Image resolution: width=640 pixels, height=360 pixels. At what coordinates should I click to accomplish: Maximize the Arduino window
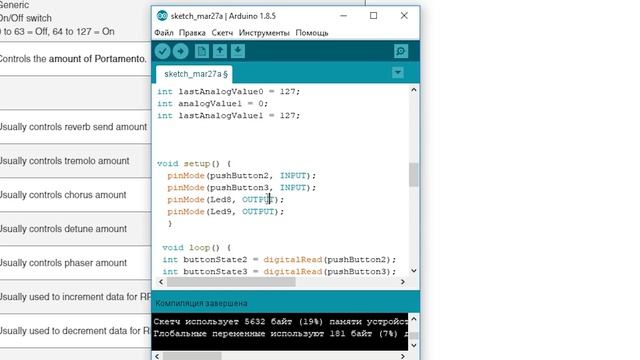373,16
